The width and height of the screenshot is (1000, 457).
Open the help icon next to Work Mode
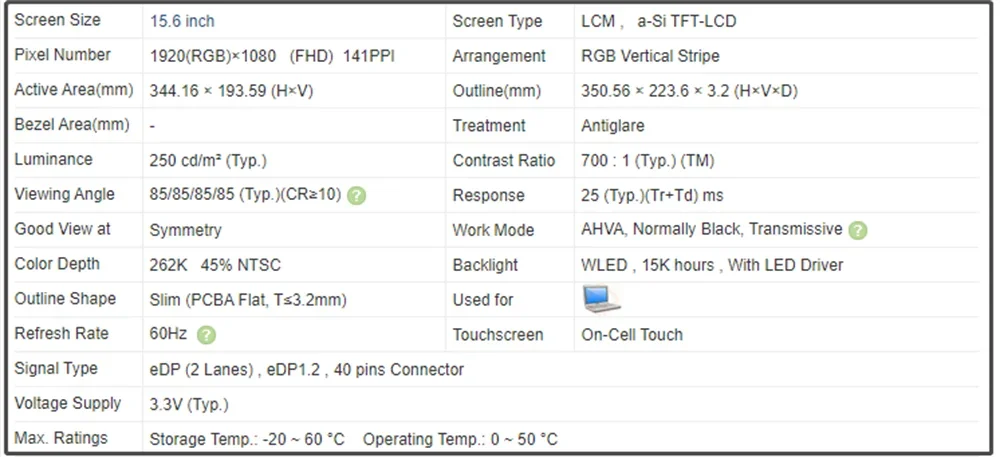coord(858,230)
